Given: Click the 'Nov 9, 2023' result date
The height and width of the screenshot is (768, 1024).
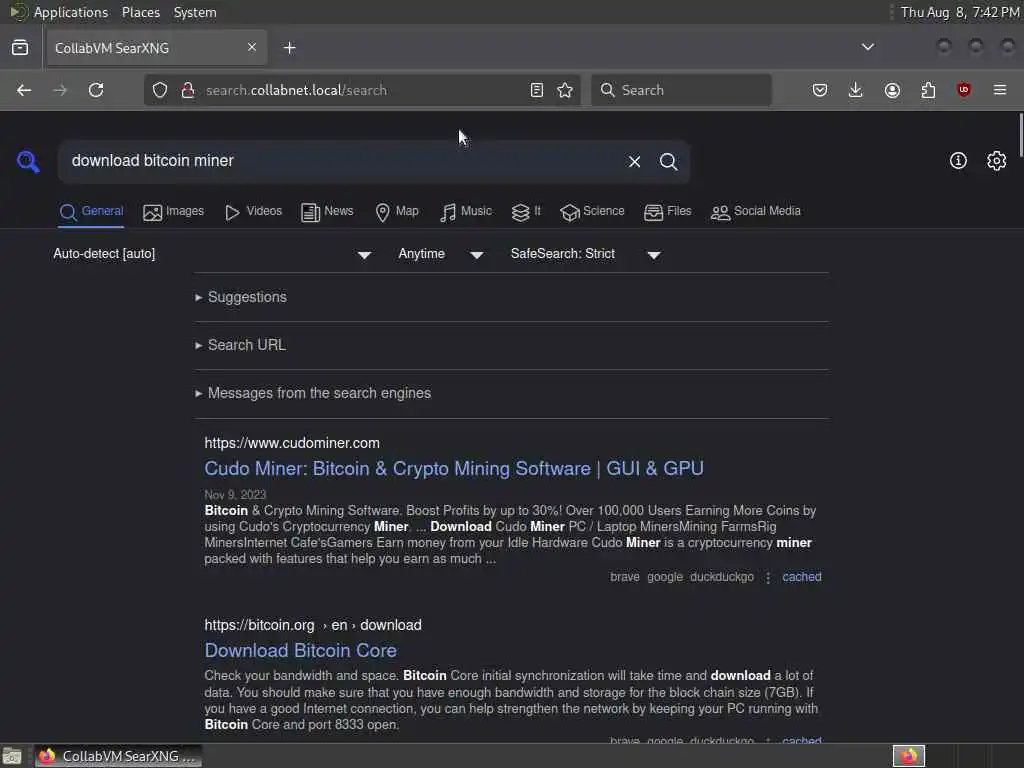Looking at the screenshot, I should [235, 494].
